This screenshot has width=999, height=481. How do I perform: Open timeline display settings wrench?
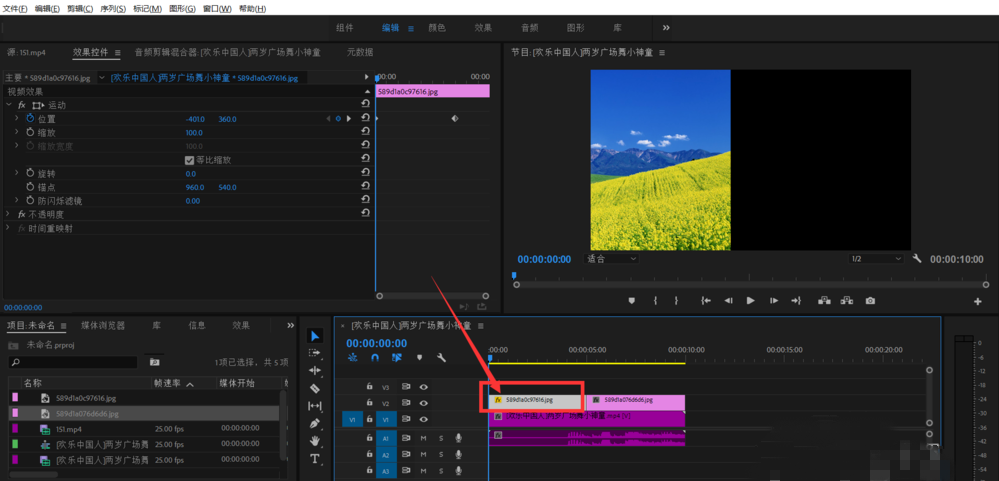pyautogui.click(x=441, y=357)
